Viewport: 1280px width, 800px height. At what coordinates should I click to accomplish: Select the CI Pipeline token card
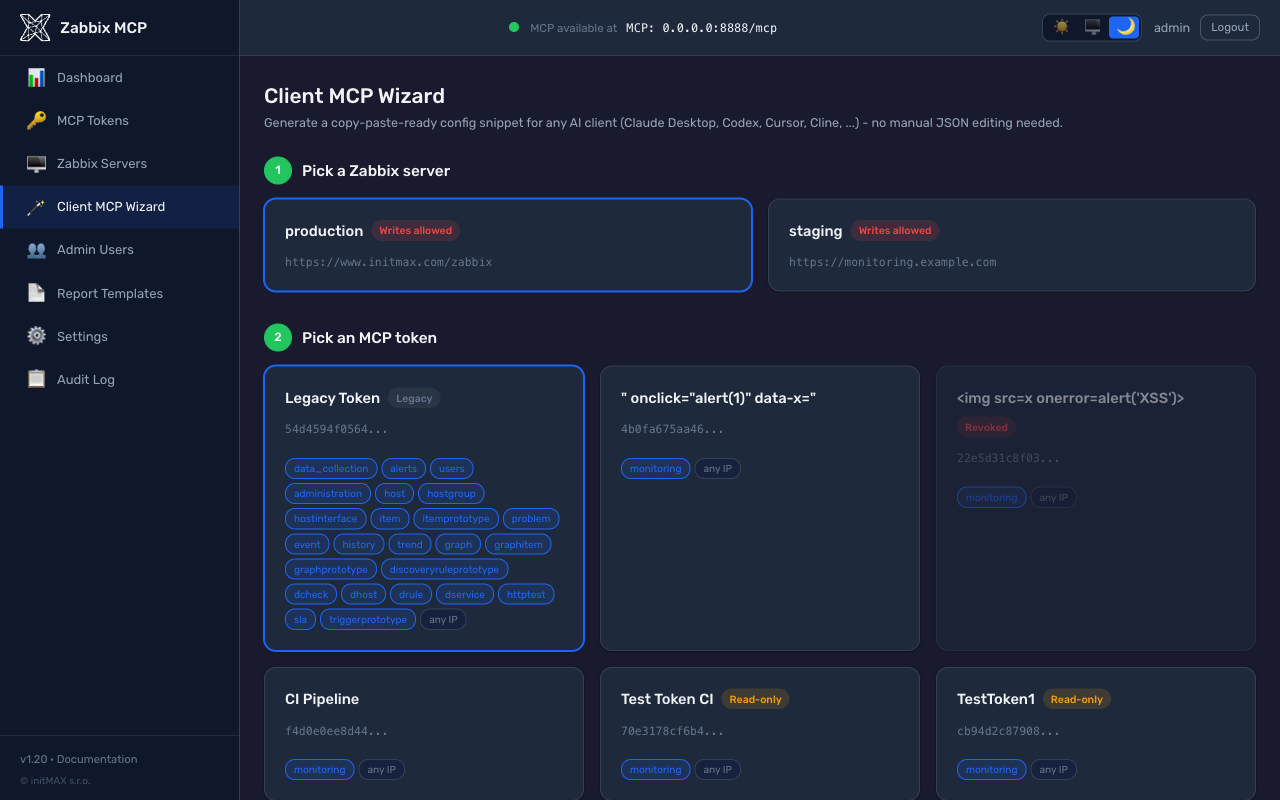pyautogui.click(x=424, y=734)
